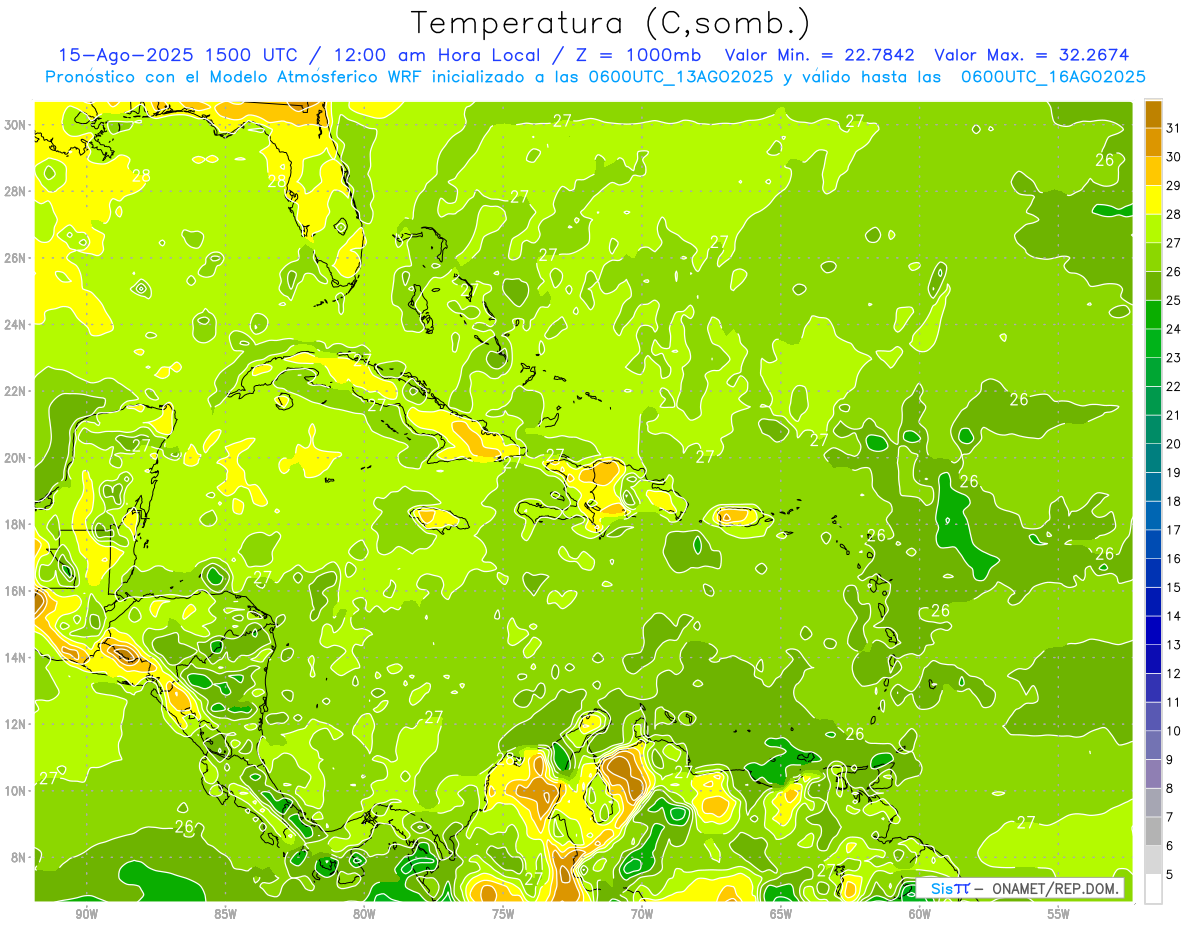Click the '75W' longitude axis label

pos(503,914)
